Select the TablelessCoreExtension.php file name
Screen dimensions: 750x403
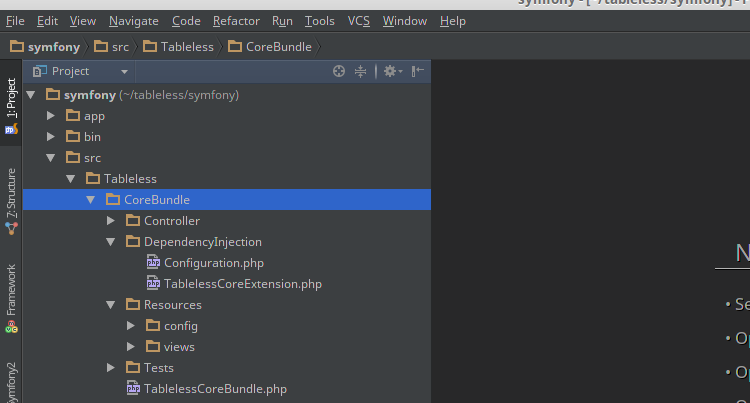tap(243, 284)
